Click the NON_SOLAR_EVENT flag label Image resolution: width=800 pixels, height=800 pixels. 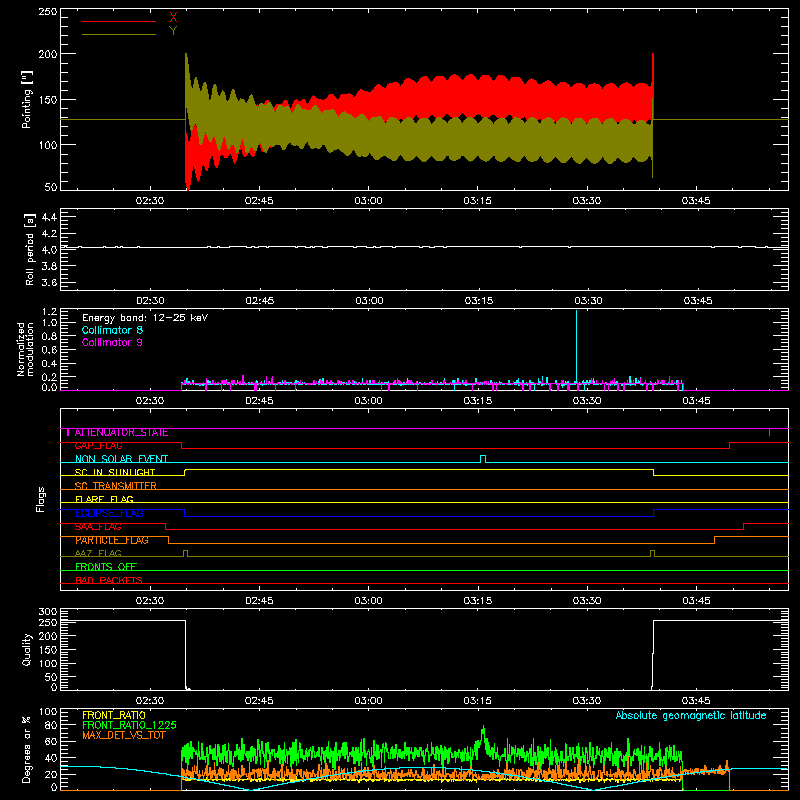tap(121, 459)
